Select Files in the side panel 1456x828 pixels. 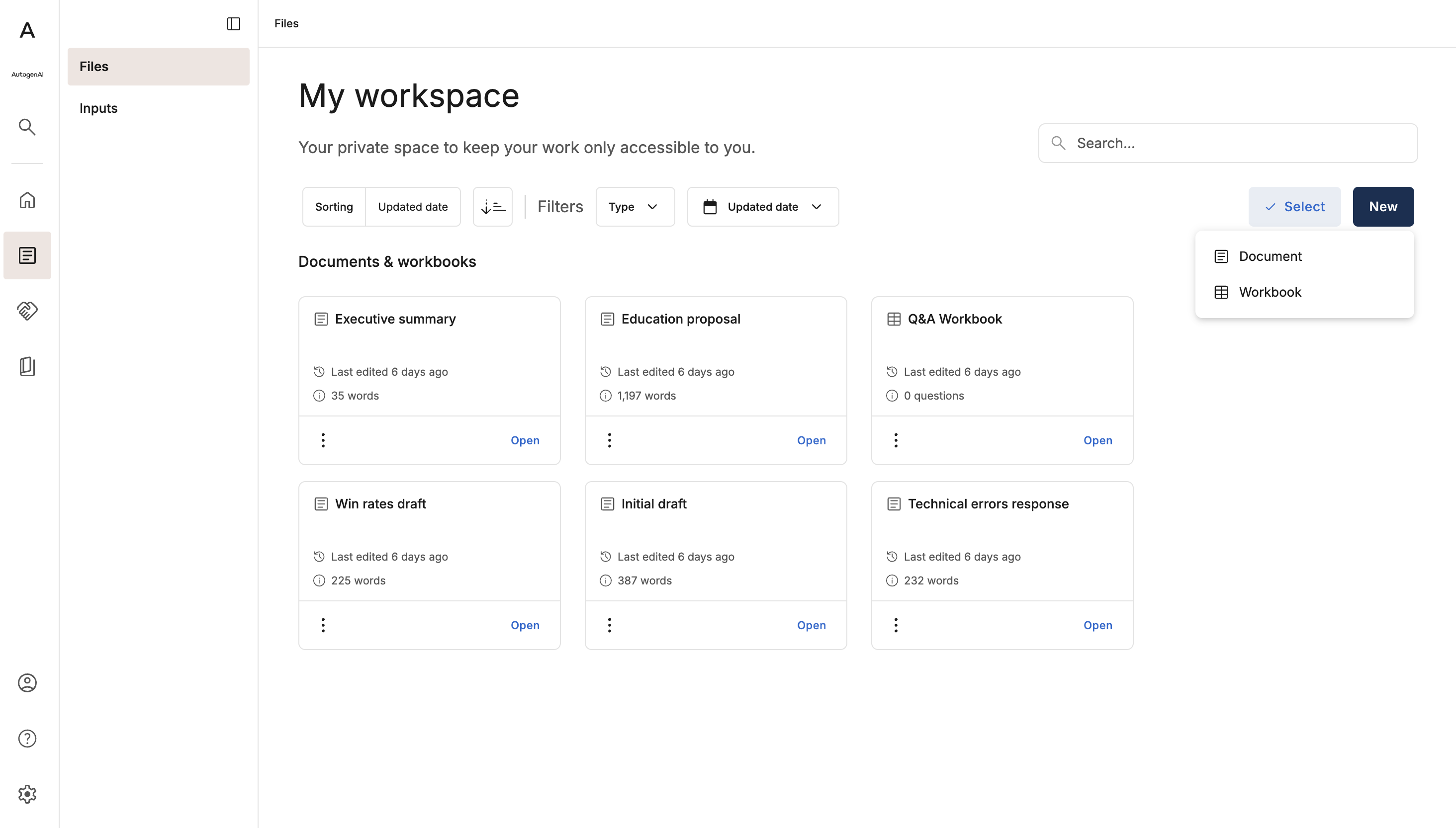(x=158, y=67)
